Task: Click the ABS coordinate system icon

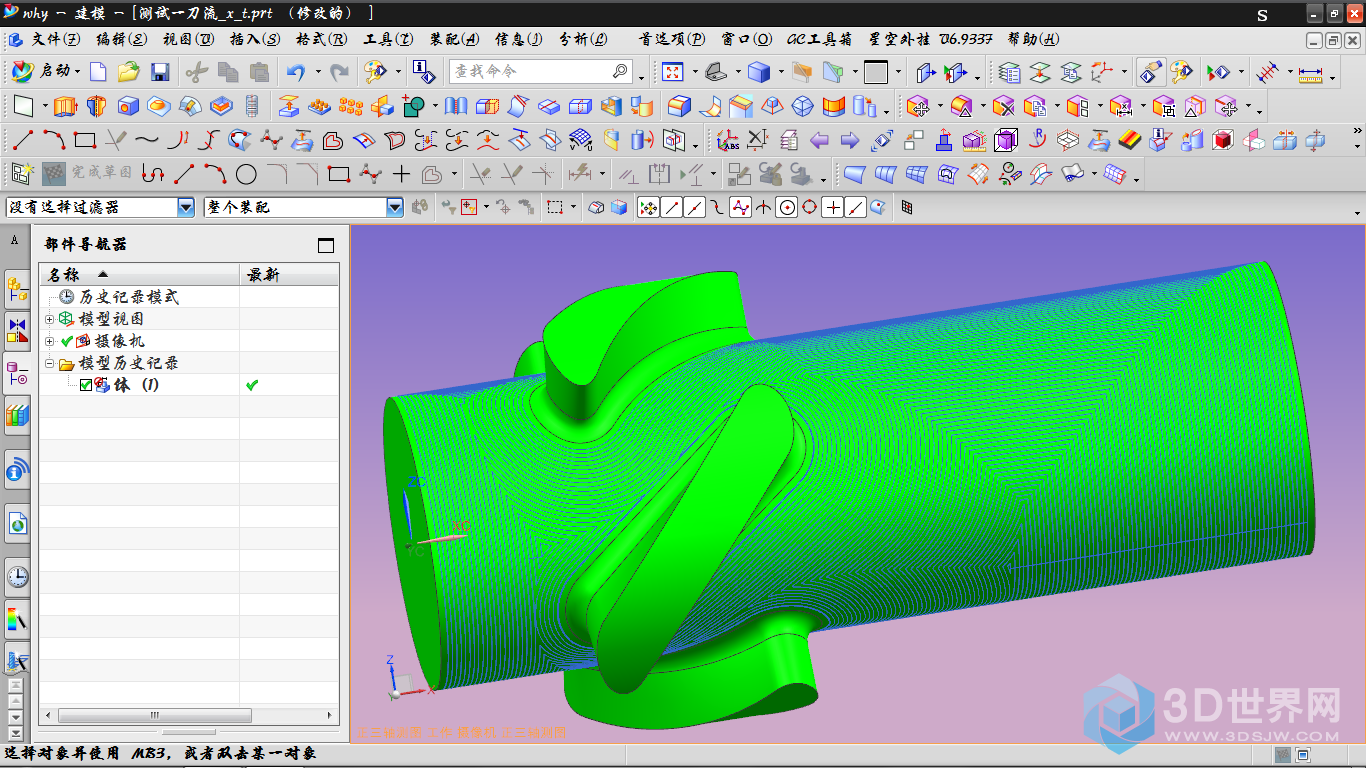Action: (727, 140)
